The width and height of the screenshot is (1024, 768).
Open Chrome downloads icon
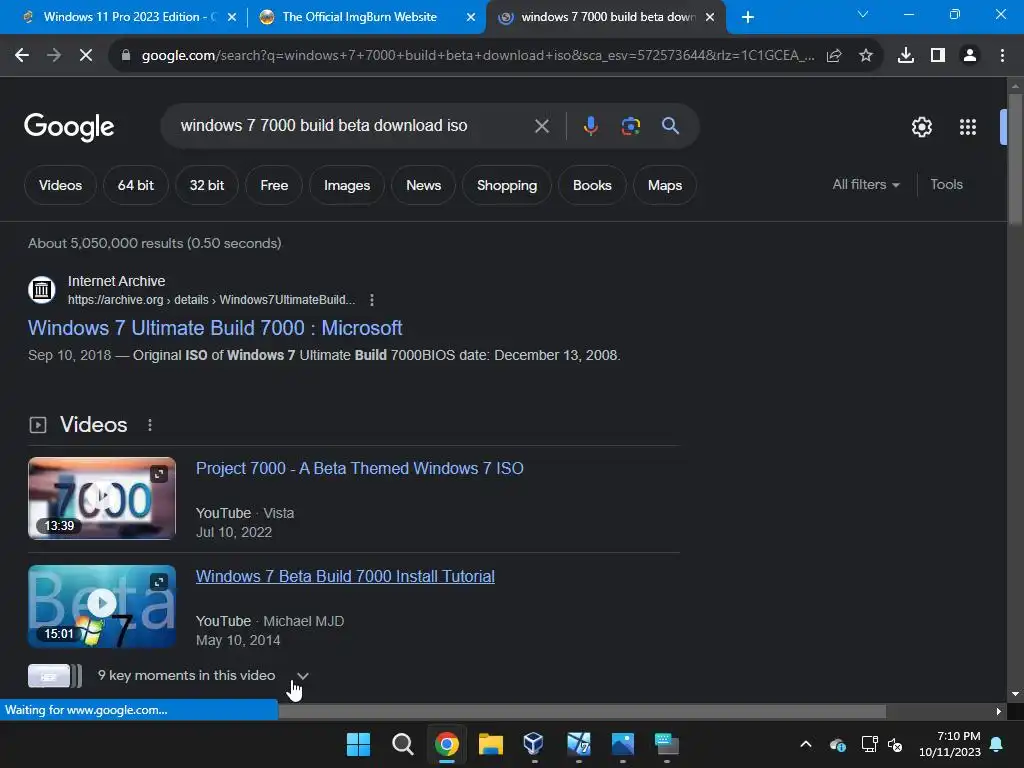tap(906, 56)
